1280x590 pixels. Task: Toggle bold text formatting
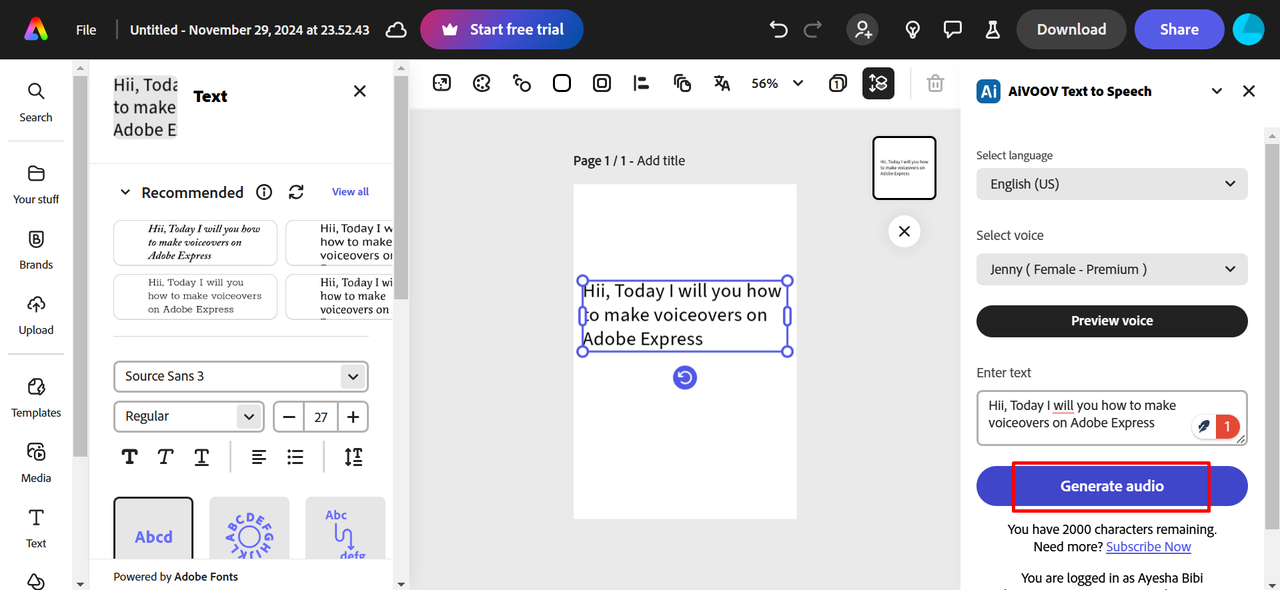click(129, 457)
